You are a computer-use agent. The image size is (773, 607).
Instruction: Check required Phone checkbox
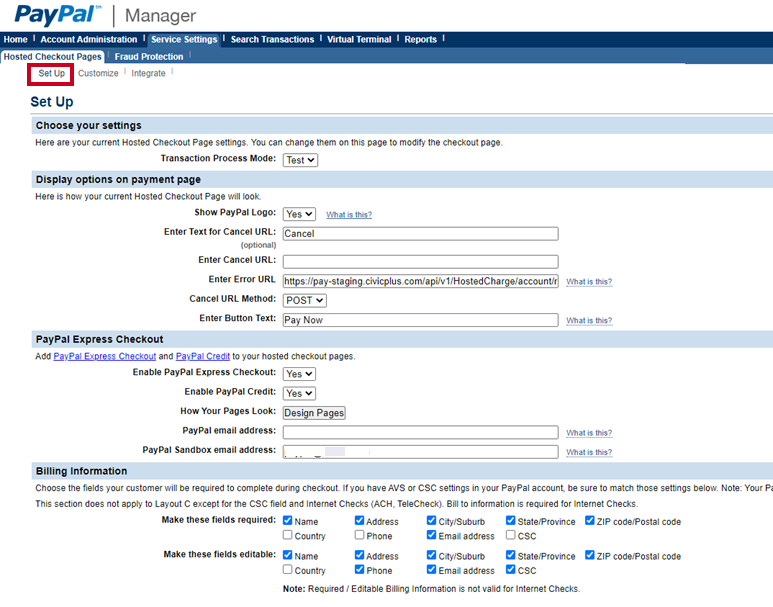[x=359, y=535]
